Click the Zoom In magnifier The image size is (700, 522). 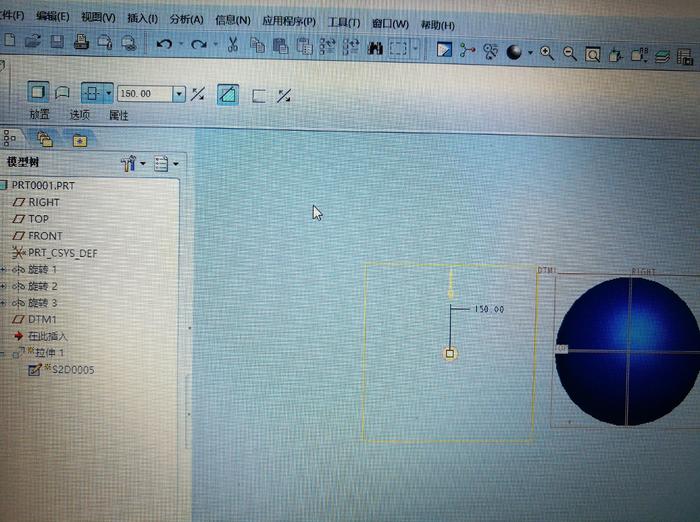tap(547, 53)
